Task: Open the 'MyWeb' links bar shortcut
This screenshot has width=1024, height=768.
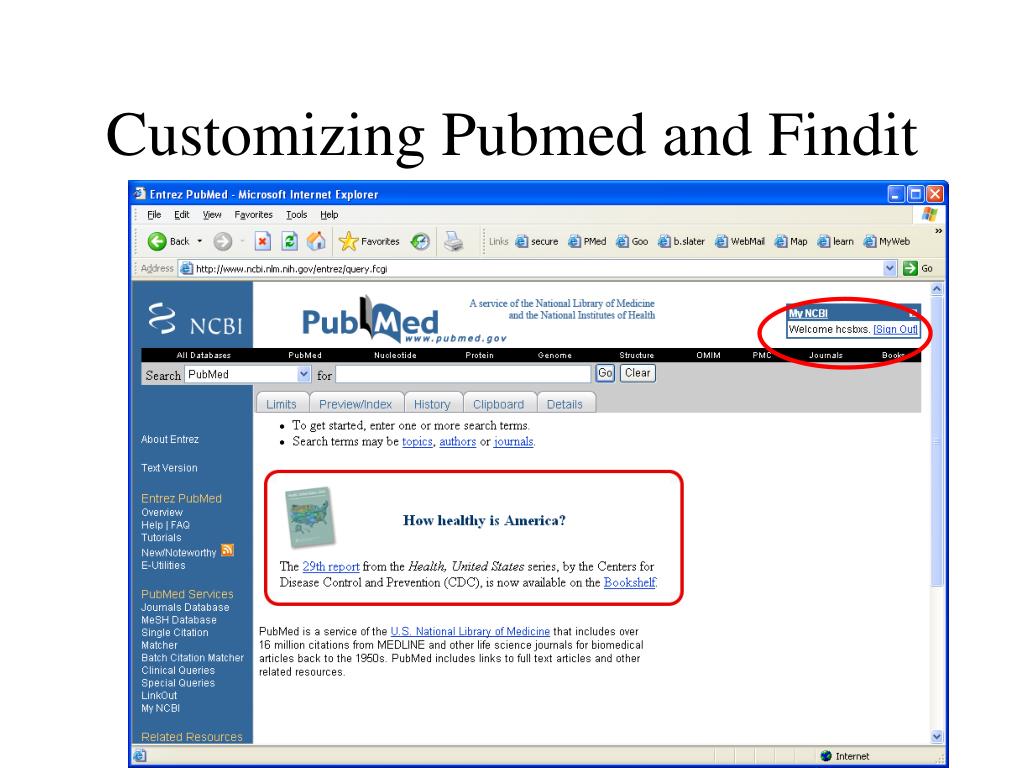Action: pos(887,242)
